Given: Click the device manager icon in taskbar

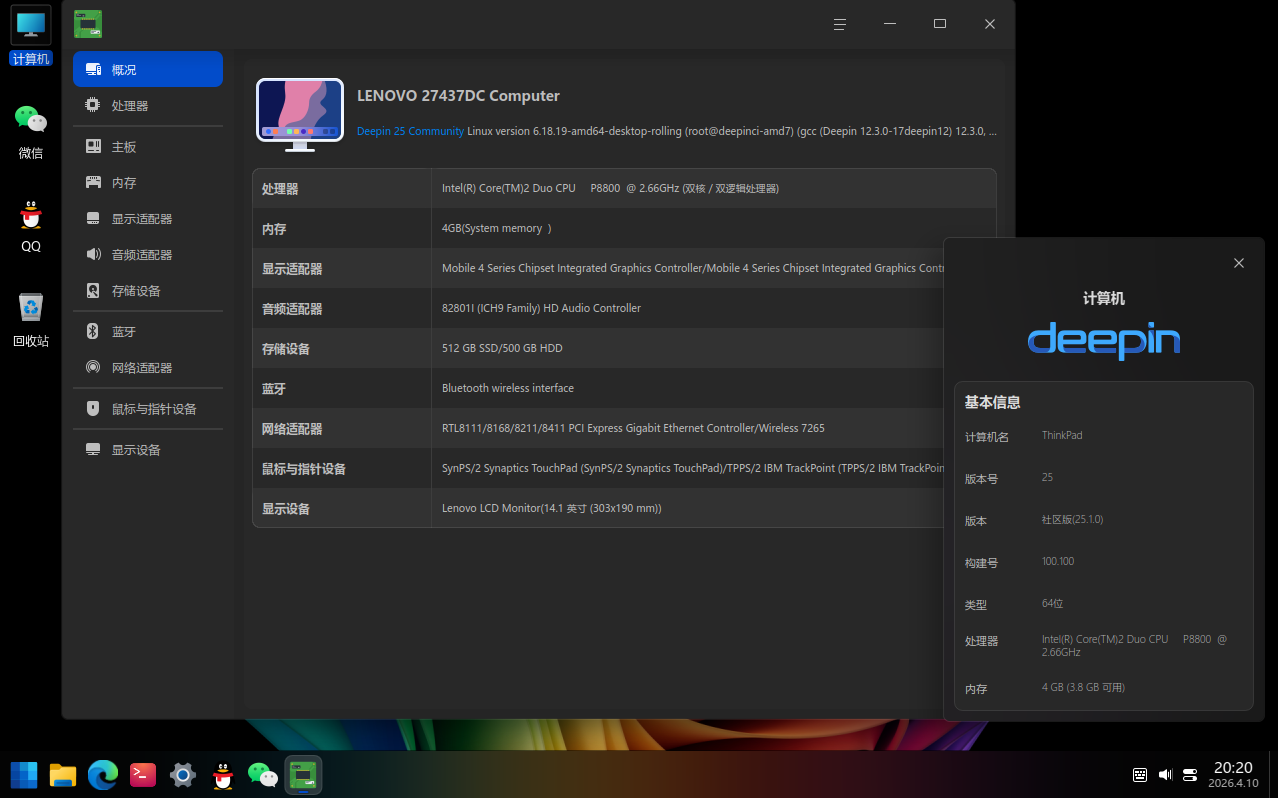Looking at the screenshot, I should click(303, 774).
